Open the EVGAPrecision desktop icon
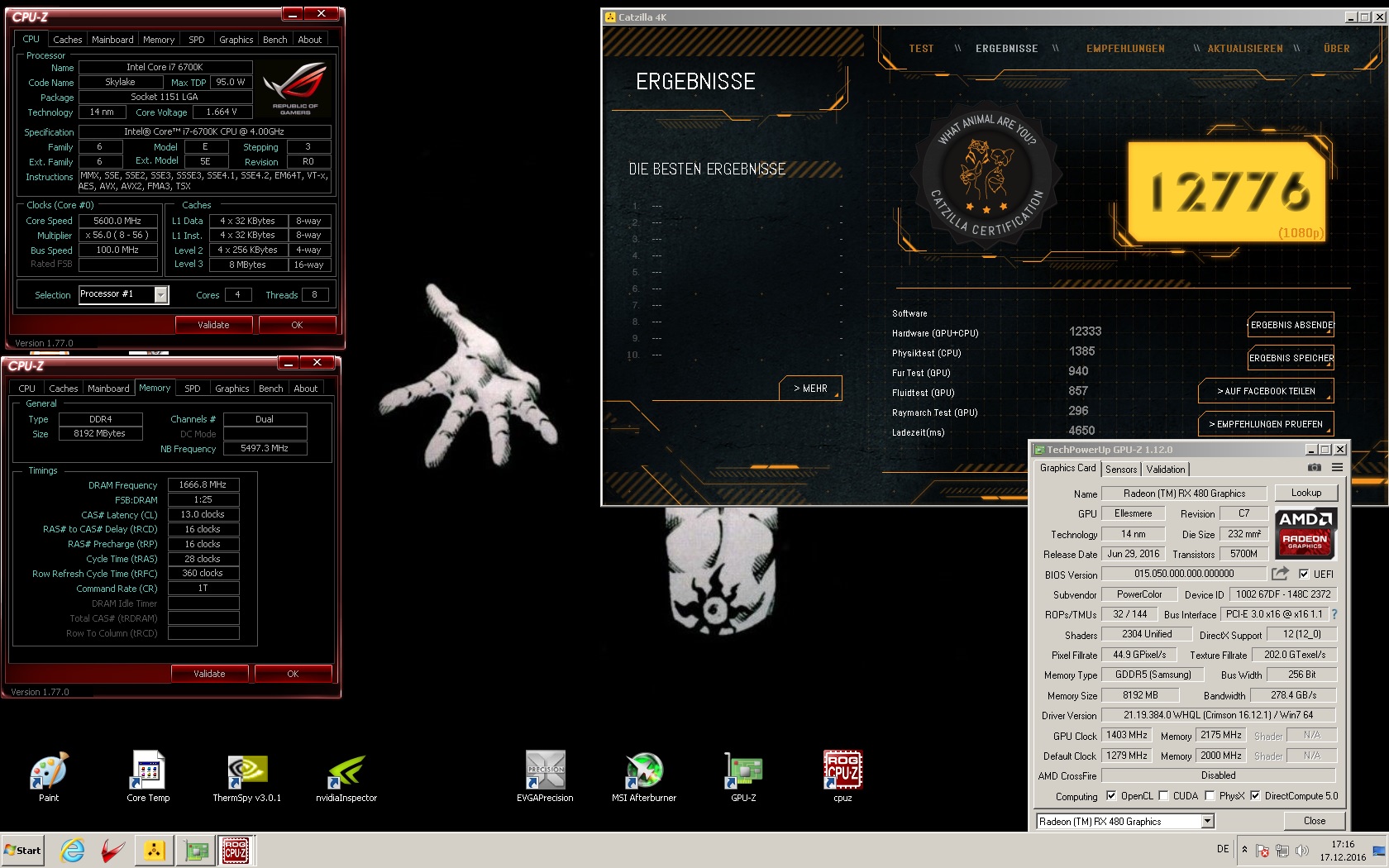1389x868 pixels. pyautogui.click(x=545, y=776)
